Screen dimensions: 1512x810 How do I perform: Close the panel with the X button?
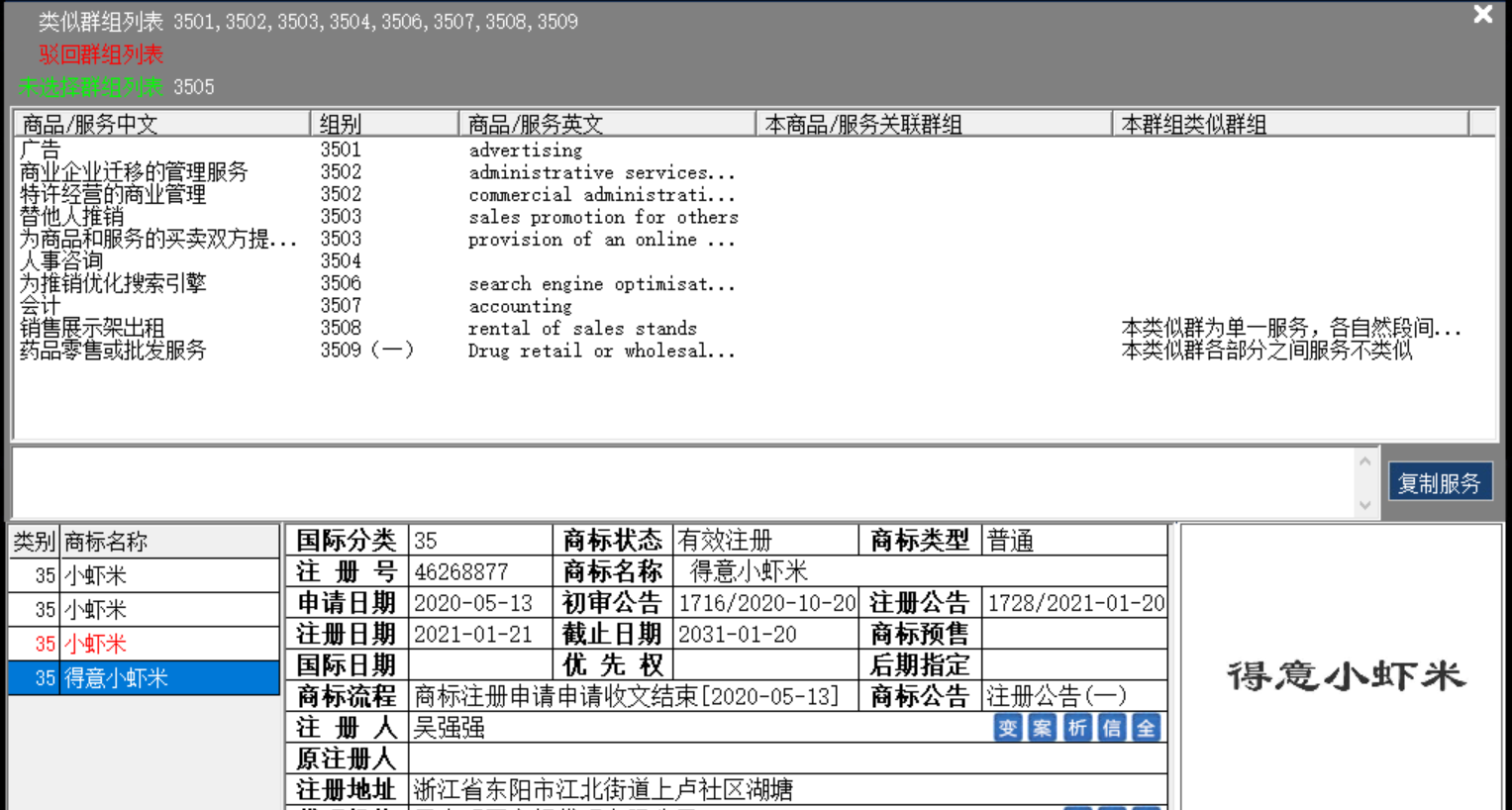(1482, 14)
